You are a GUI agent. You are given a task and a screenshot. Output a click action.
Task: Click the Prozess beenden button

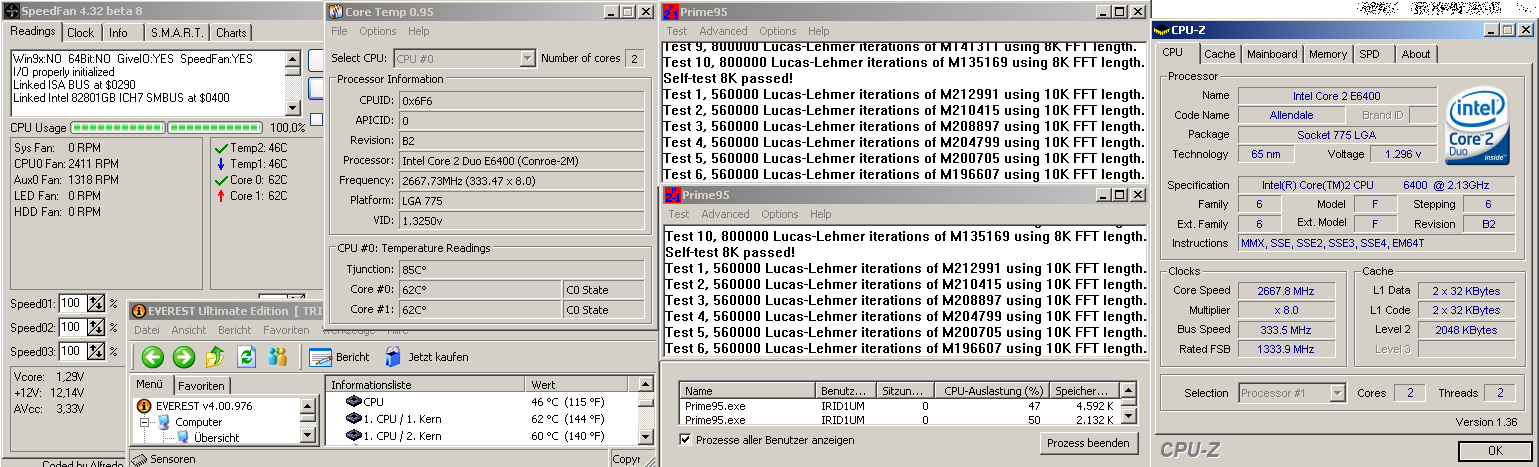click(1088, 443)
